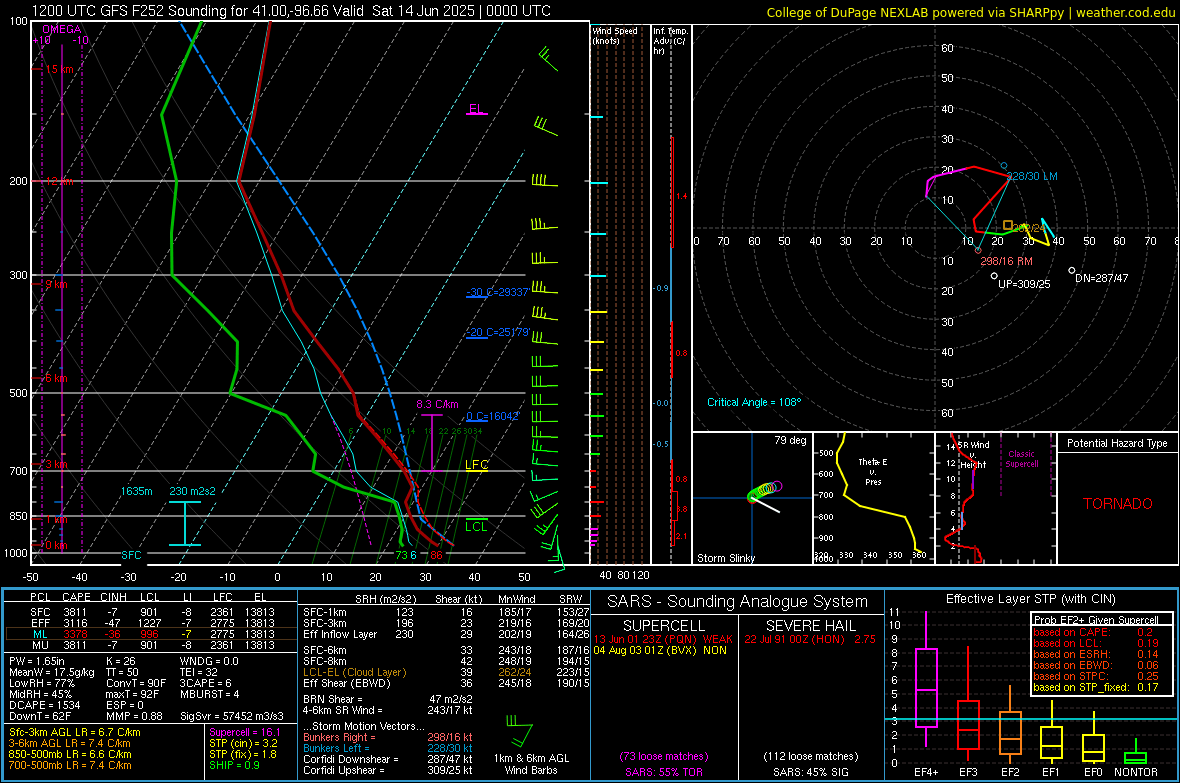Image resolution: width=1180 pixels, height=783 pixels.
Task: Click the Supercell = 16.1 composite value
Action: [x=245, y=732]
